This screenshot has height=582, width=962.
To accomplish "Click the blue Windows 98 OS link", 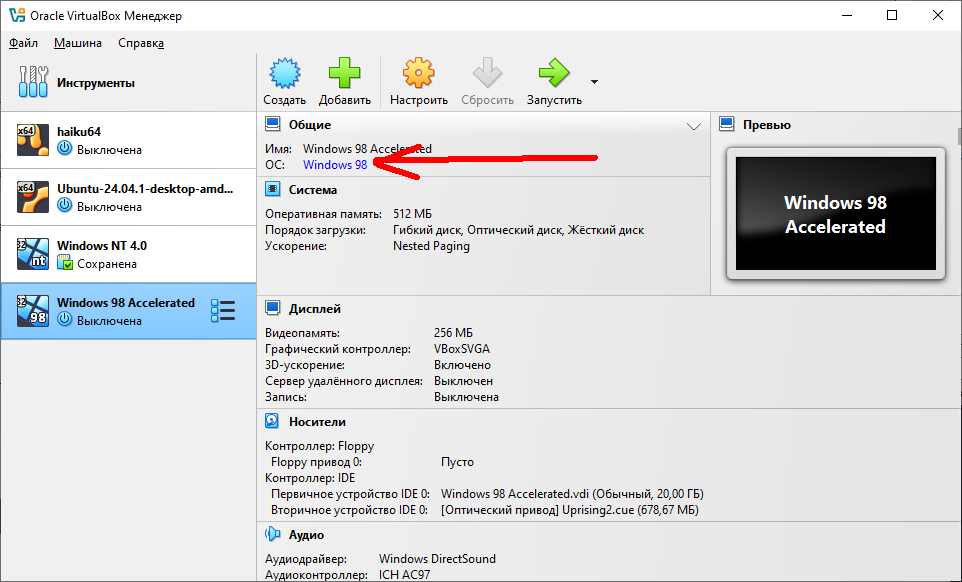I will click(x=335, y=164).
